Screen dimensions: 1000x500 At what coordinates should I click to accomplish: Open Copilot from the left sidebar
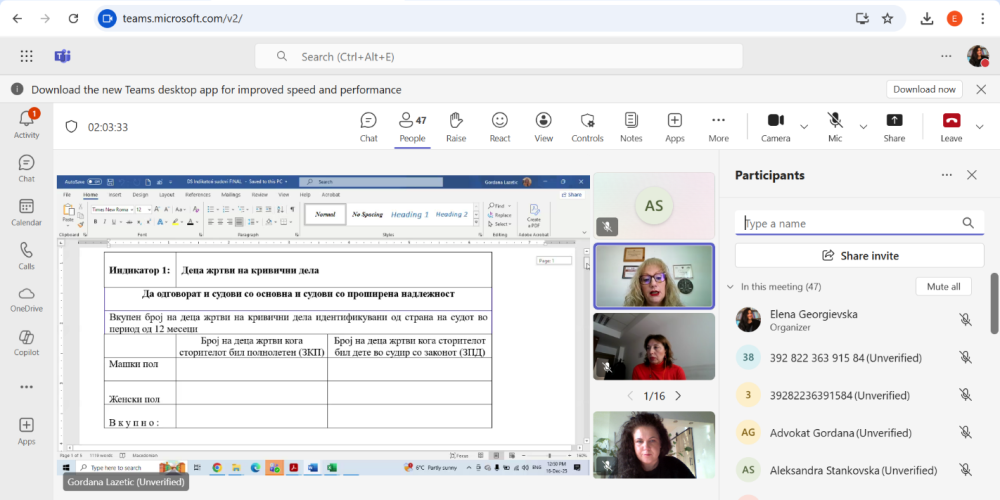[27, 340]
